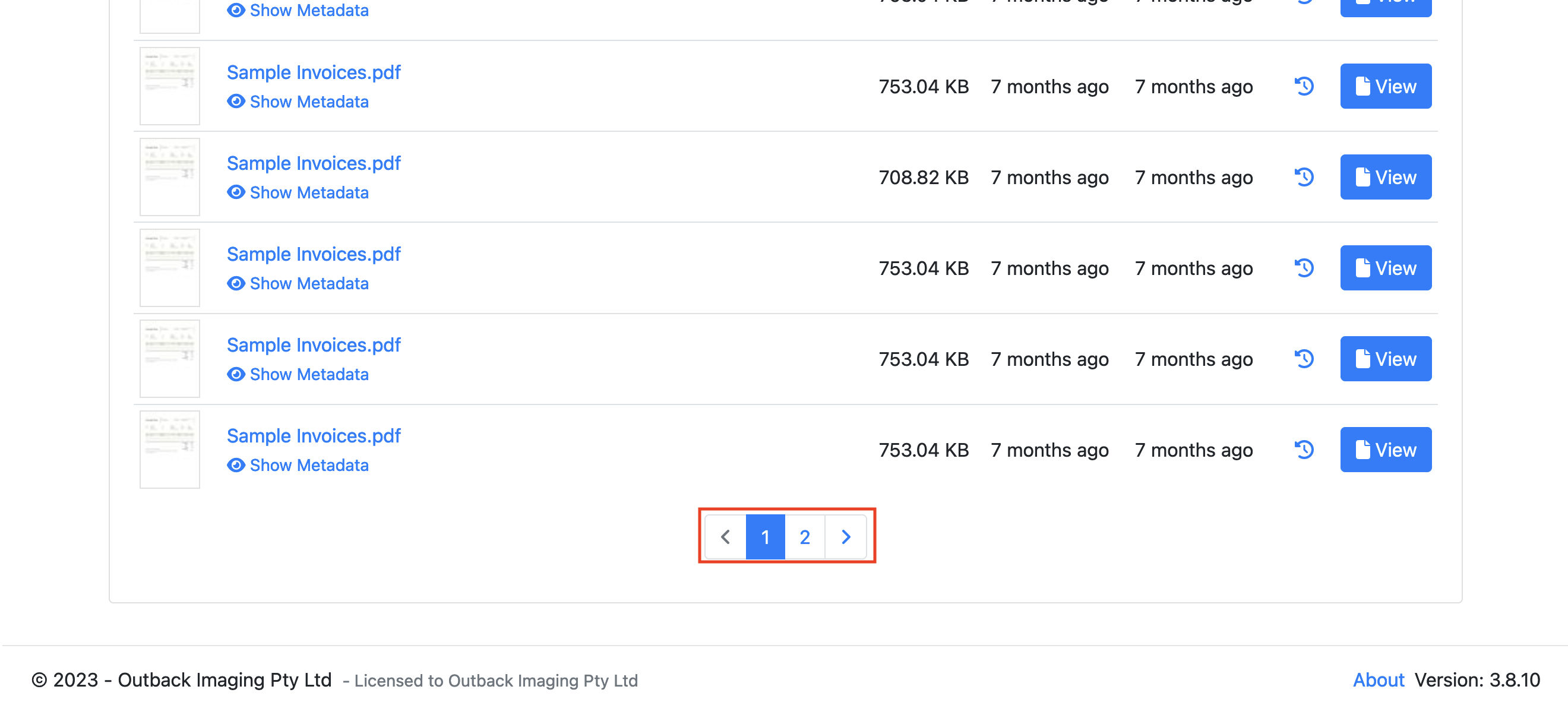Open history icon in the second-to-last row

pyautogui.click(x=1304, y=359)
